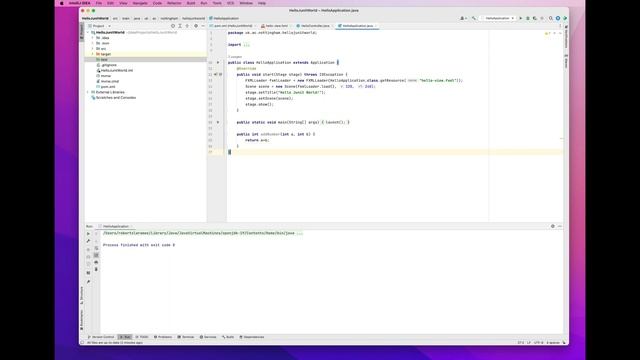Open the Refactor menu
640x360 pixels.
(x=174, y=3)
